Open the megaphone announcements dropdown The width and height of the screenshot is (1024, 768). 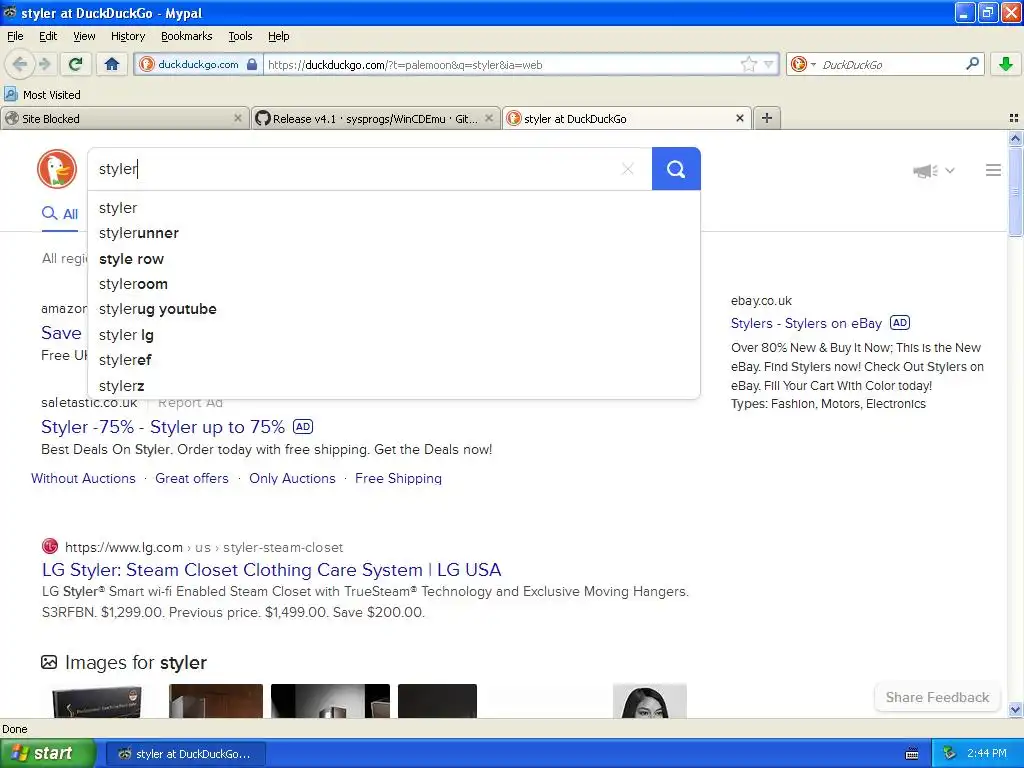[x=934, y=170]
